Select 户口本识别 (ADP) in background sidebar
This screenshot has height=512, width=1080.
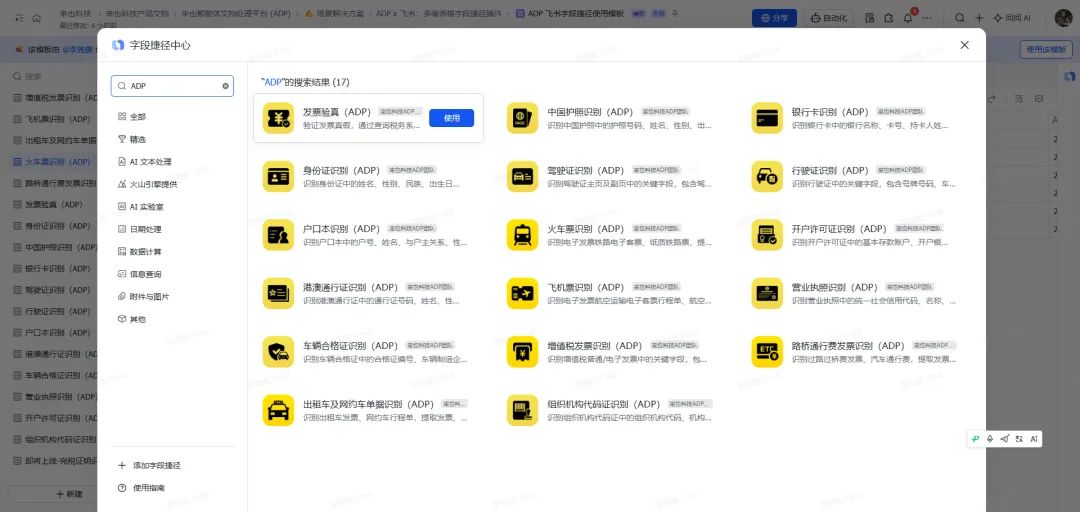pyautogui.click(x=54, y=333)
